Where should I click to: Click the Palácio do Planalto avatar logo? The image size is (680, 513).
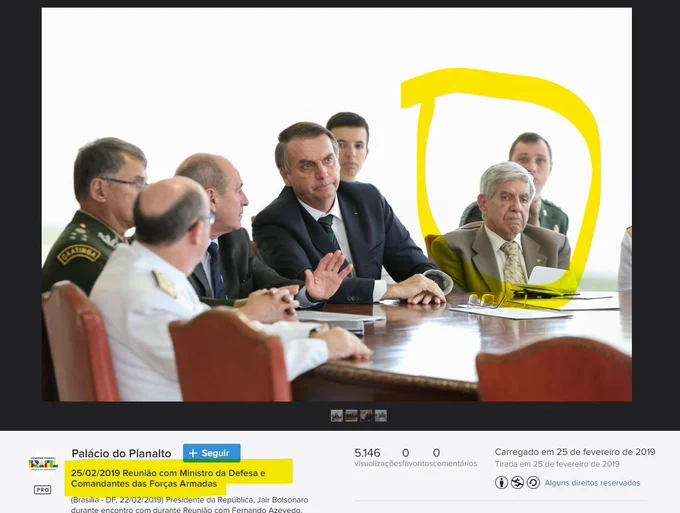pyautogui.click(x=43, y=464)
